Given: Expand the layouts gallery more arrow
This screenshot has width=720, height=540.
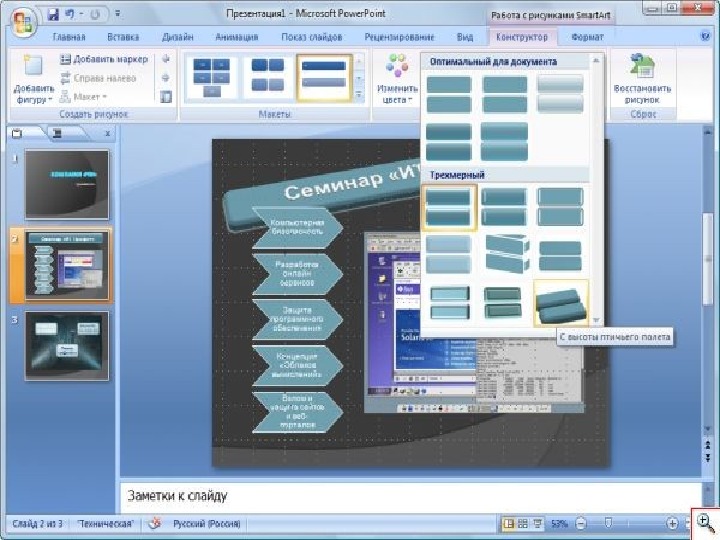Looking at the screenshot, I should click(x=359, y=95).
